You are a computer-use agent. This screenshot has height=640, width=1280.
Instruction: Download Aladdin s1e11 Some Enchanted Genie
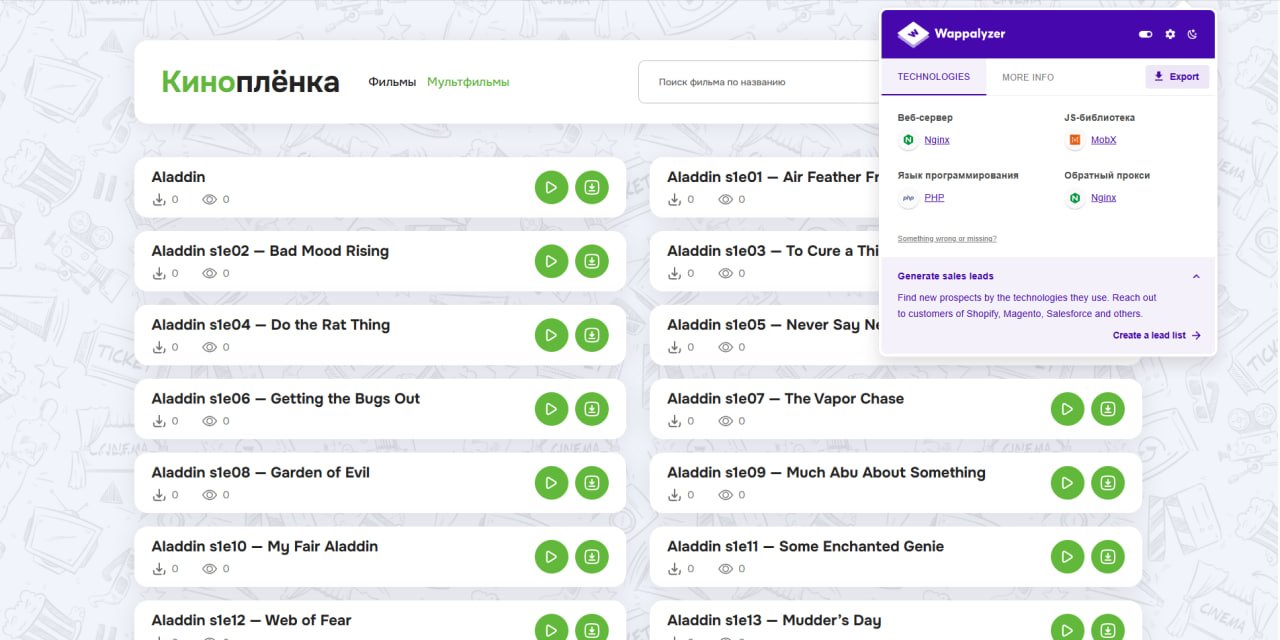1108,557
